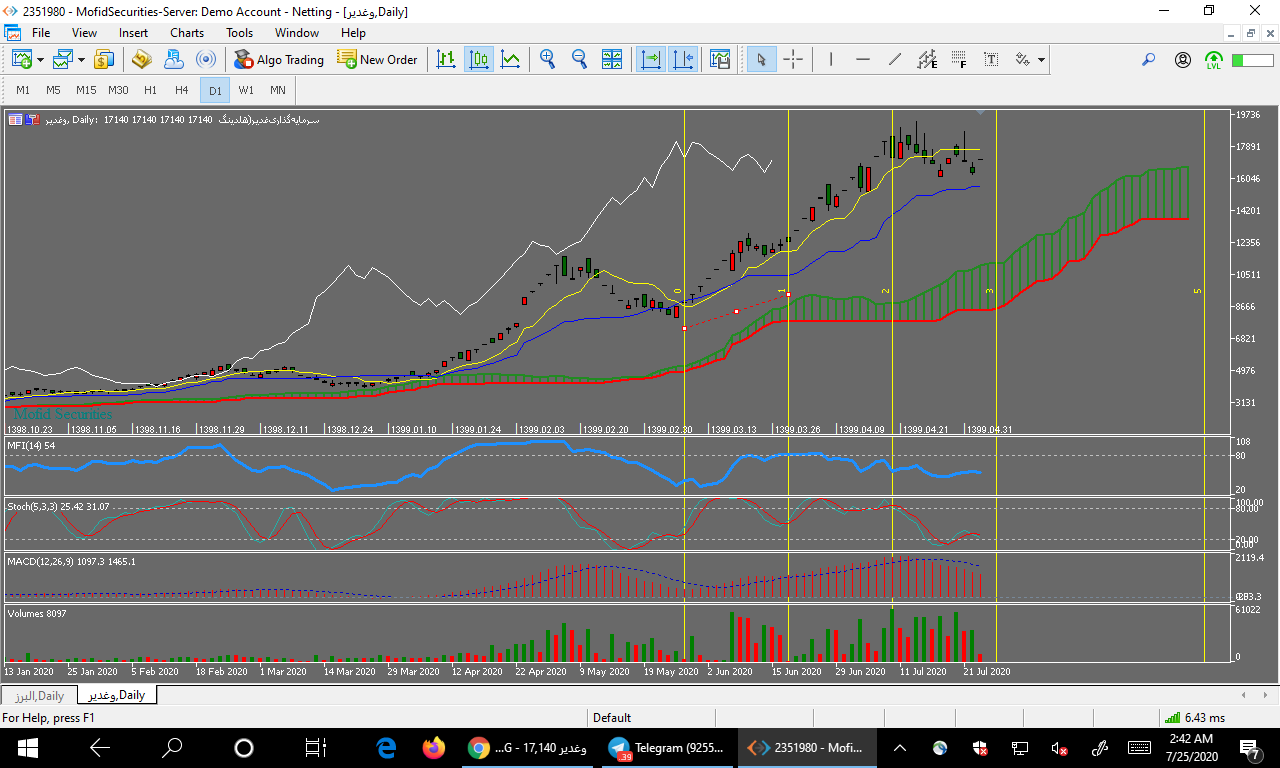Select the cursor arrow tool
This screenshot has width=1280, height=768.
(x=761, y=60)
